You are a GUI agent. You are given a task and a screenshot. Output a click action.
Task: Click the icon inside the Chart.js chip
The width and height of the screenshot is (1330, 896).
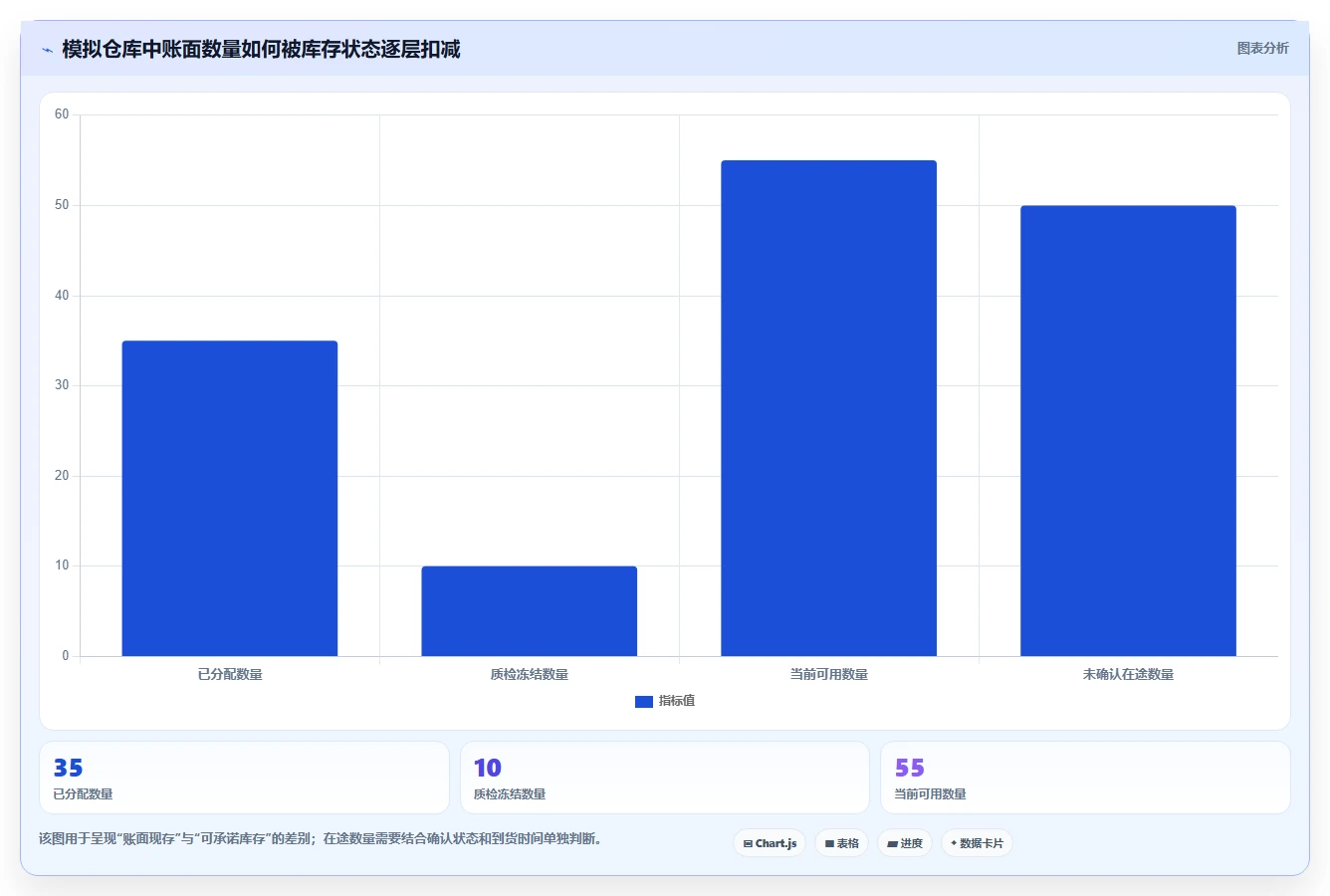pos(748,843)
